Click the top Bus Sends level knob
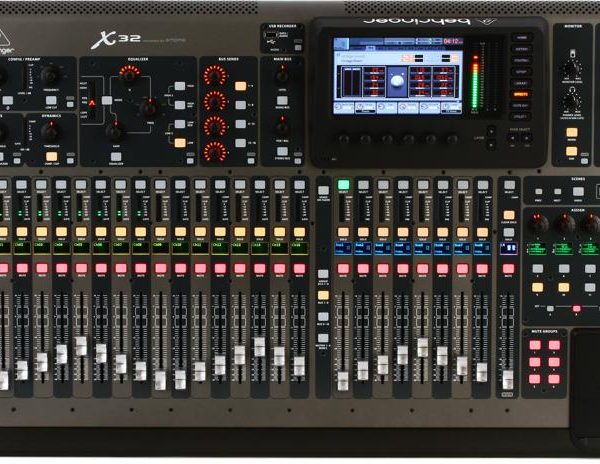This screenshot has width=600, height=464. coord(215,77)
